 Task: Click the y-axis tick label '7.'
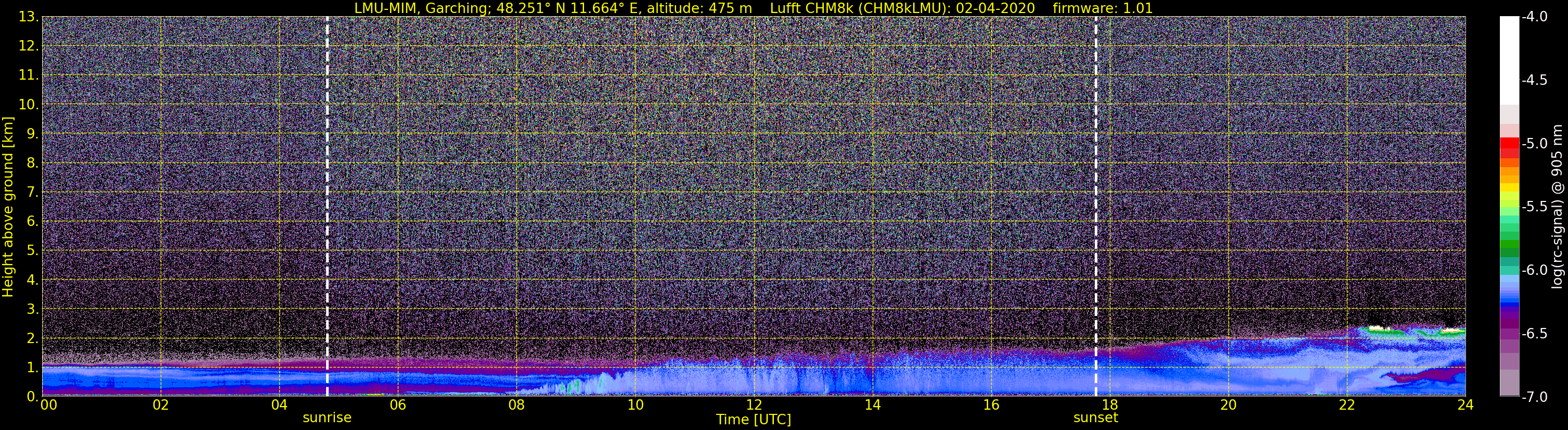pyautogui.click(x=32, y=193)
